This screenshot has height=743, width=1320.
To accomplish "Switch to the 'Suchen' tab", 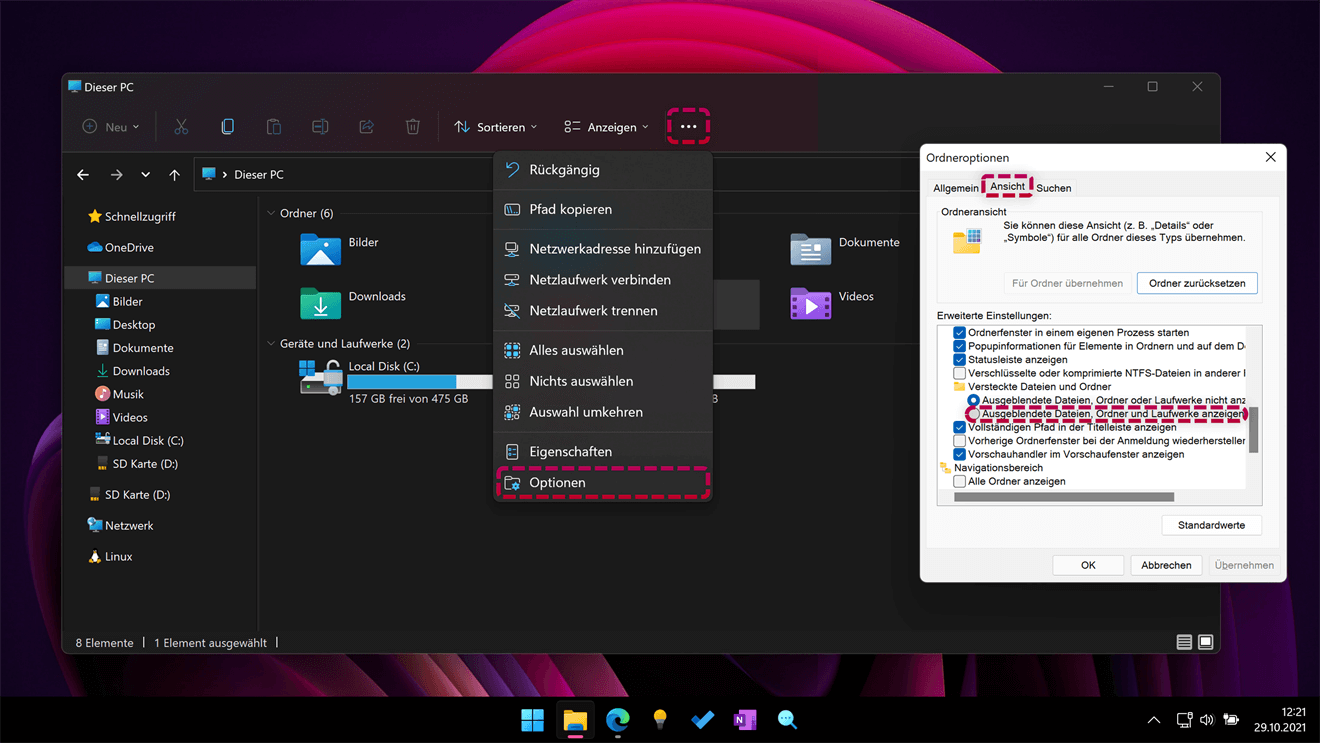I will 1053,188.
